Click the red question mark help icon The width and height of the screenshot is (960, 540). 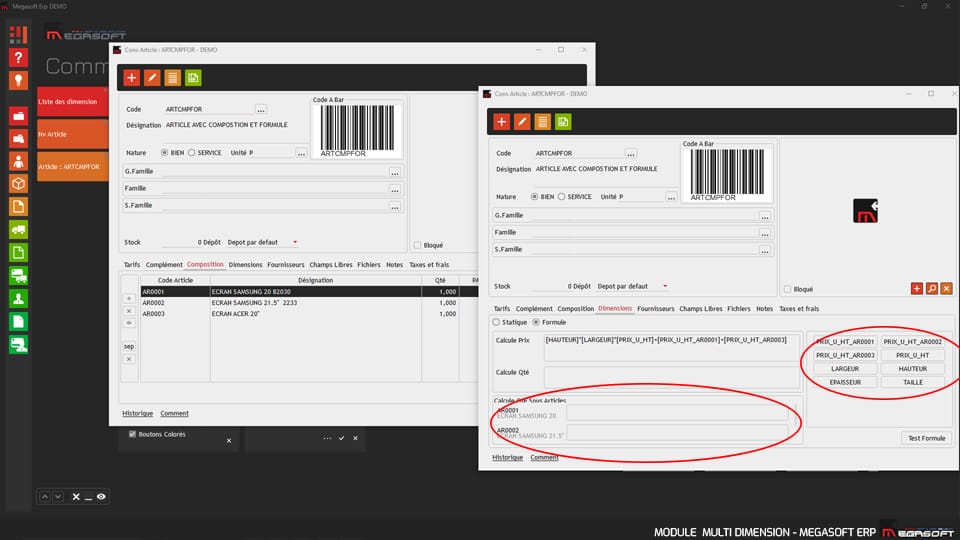coord(18,58)
